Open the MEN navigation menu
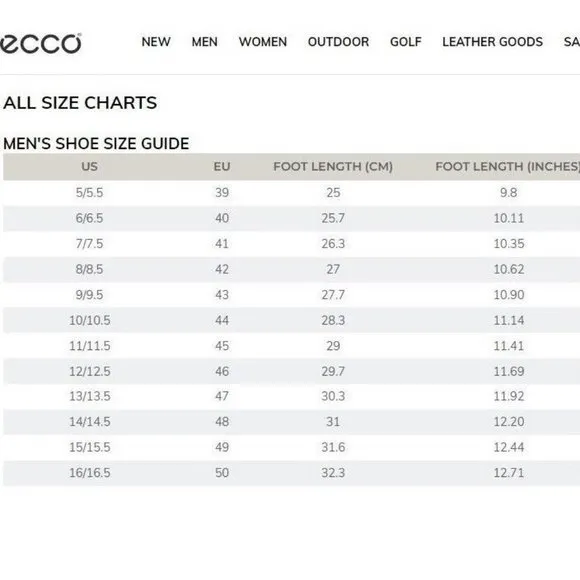580x580 pixels. coord(205,42)
